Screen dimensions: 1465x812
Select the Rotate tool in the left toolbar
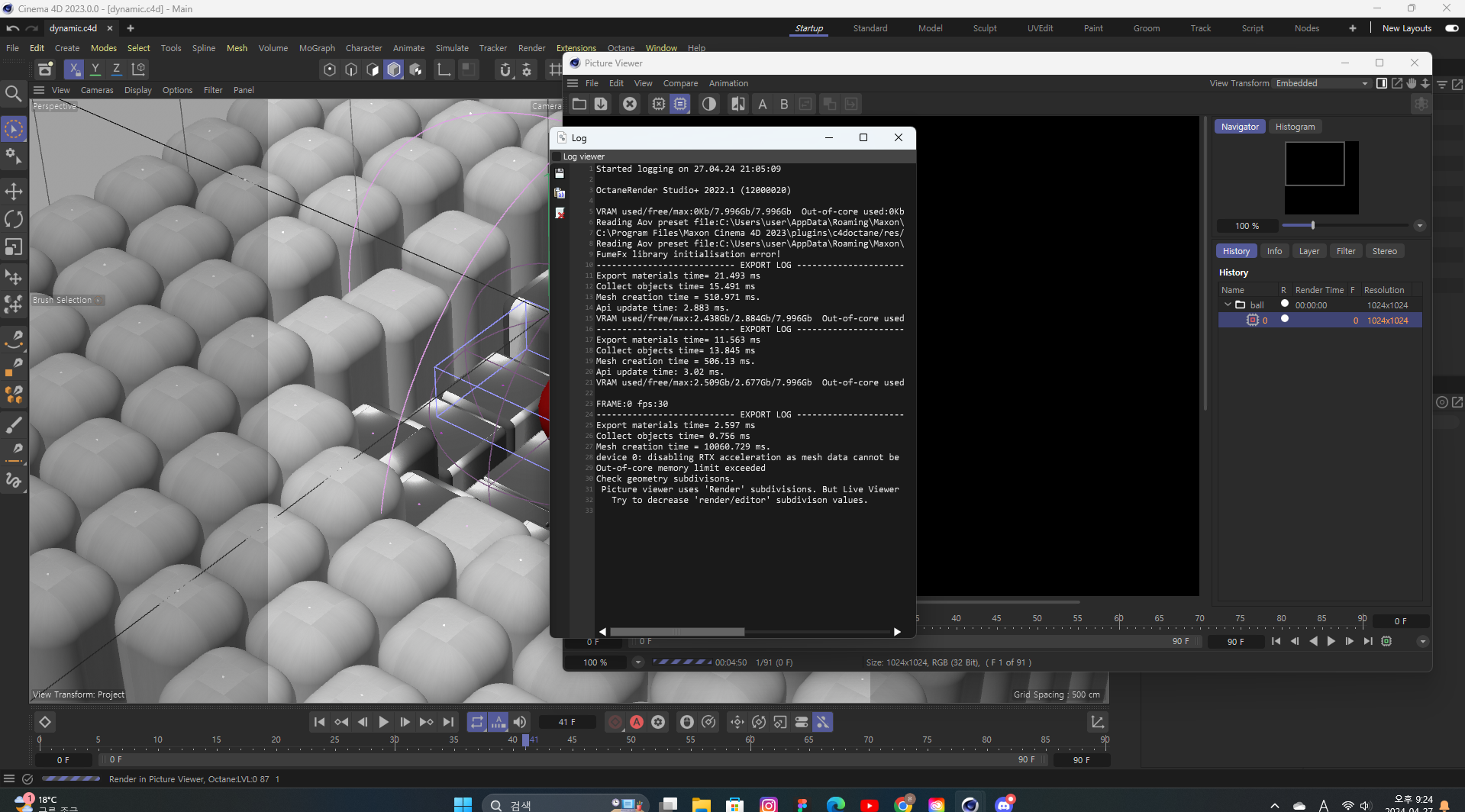14,220
